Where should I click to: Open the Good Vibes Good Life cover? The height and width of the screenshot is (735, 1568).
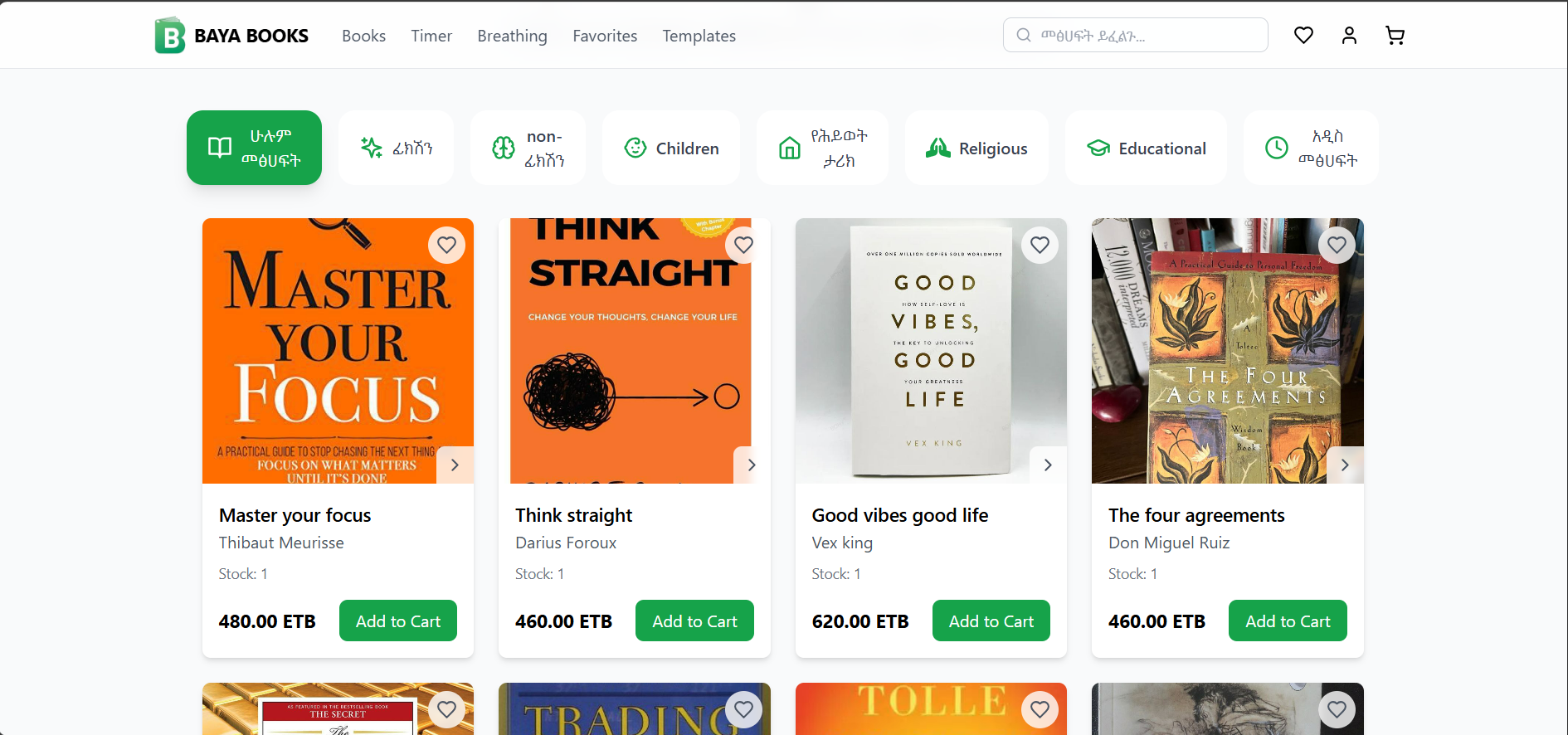coord(931,351)
